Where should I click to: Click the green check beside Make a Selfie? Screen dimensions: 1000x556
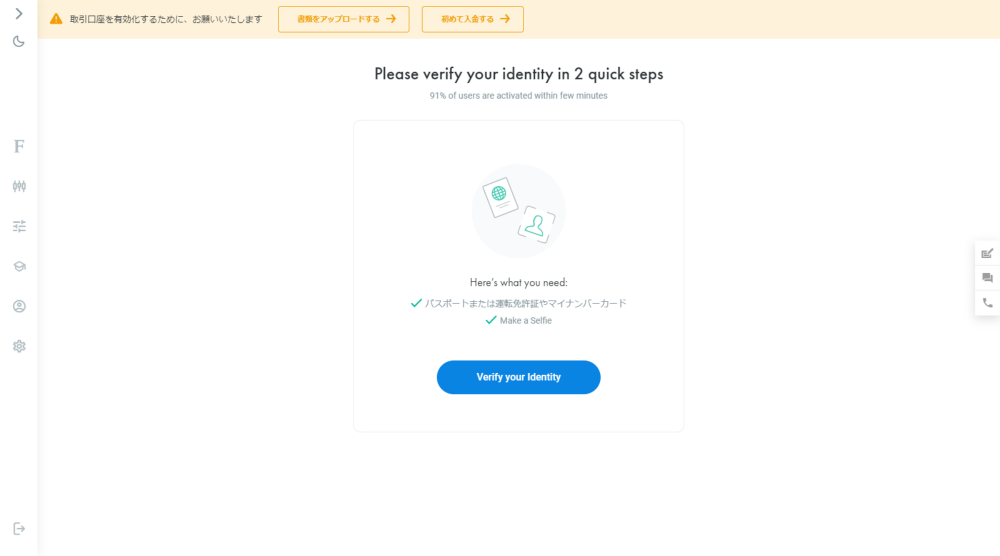490,320
